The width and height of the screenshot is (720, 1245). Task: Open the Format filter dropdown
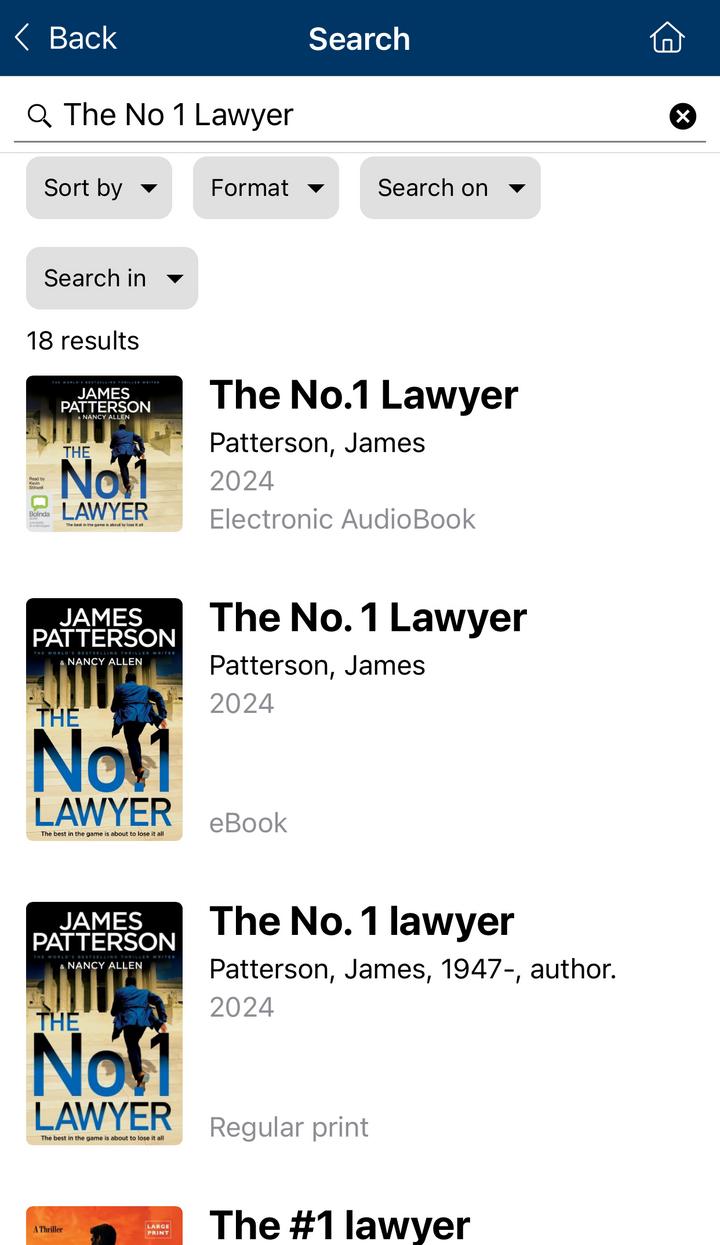(x=266, y=188)
